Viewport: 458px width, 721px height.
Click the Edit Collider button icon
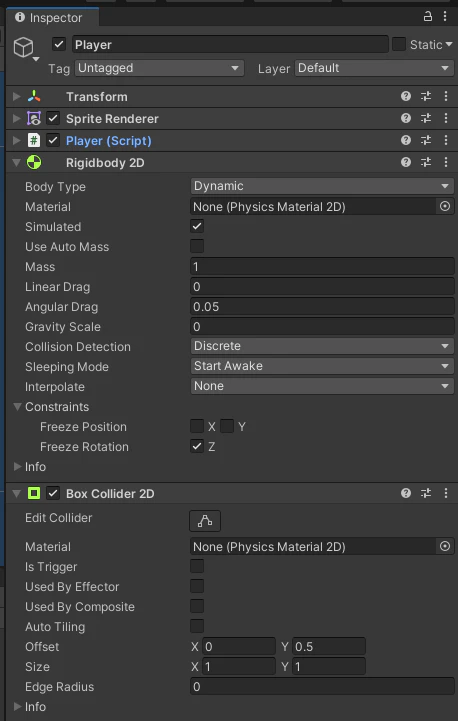[x=205, y=521]
